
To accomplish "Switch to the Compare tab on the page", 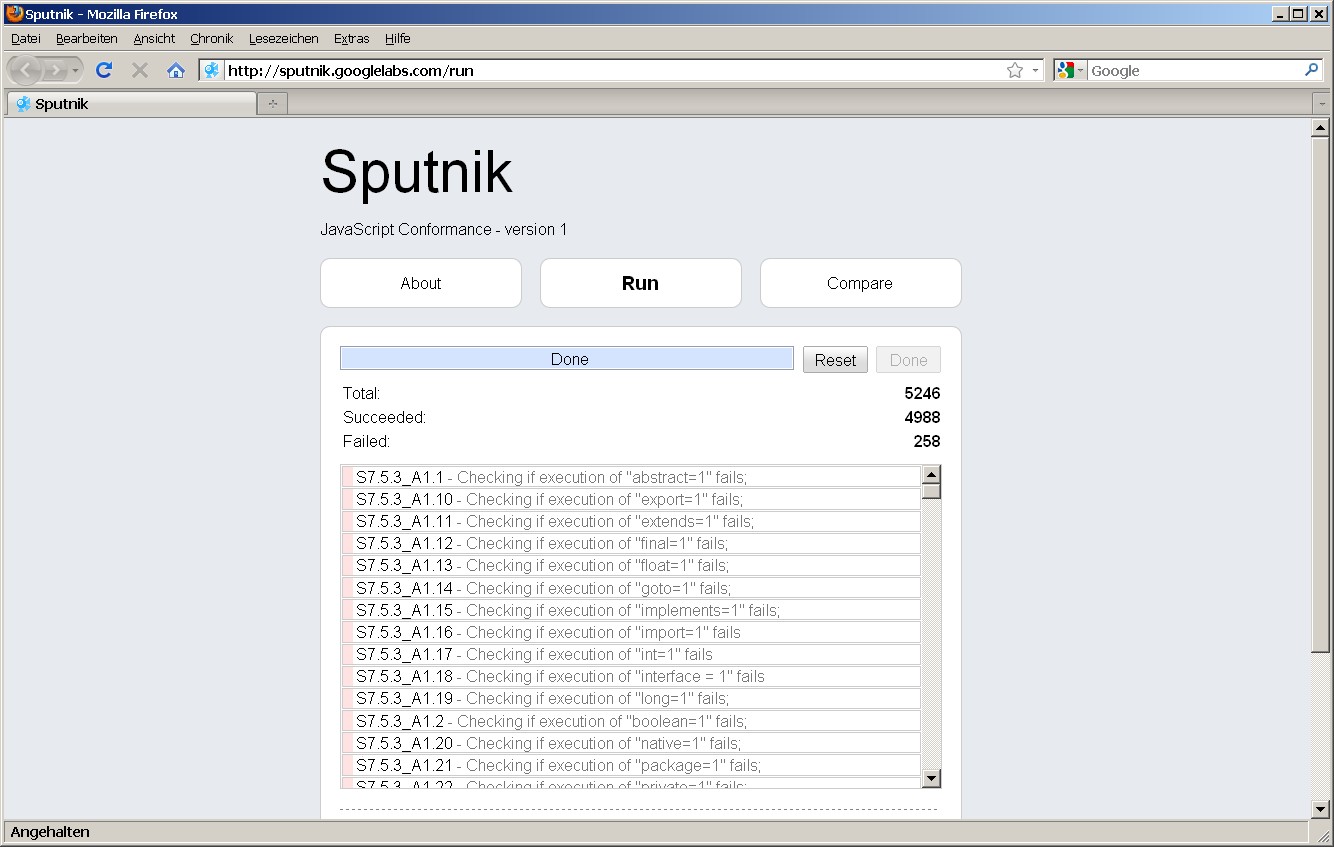I will coord(860,283).
